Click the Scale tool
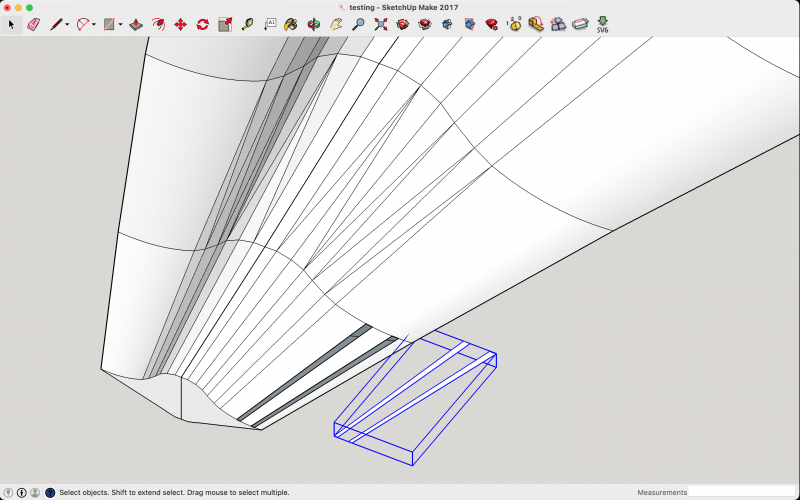The image size is (800, 500). point(224,24)
